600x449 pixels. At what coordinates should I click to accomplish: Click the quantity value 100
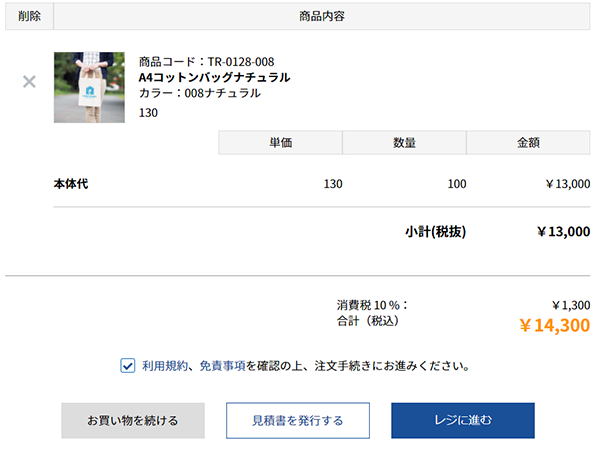(x=457, y=184)
